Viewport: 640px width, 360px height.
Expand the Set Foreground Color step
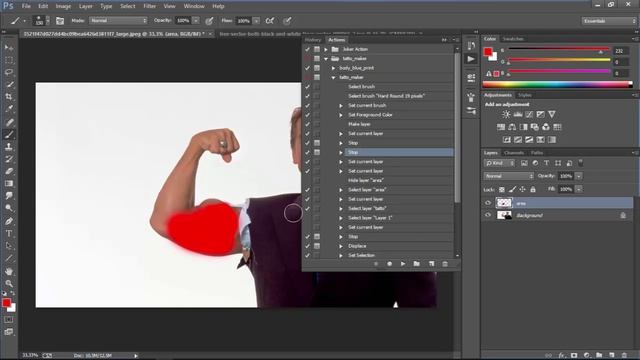(x=341, y=115)
